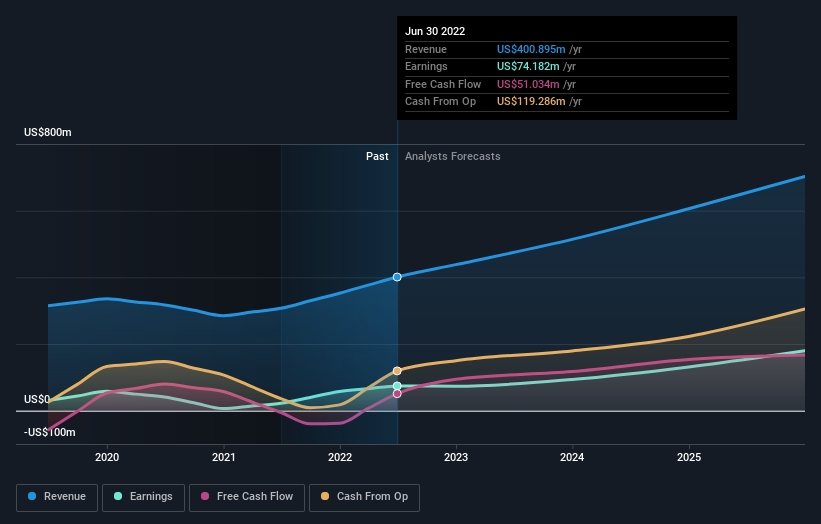This screenshot has width=821, height=524.
Task: Click the US$0 y-axis label
Action: (x=37, y=399)
